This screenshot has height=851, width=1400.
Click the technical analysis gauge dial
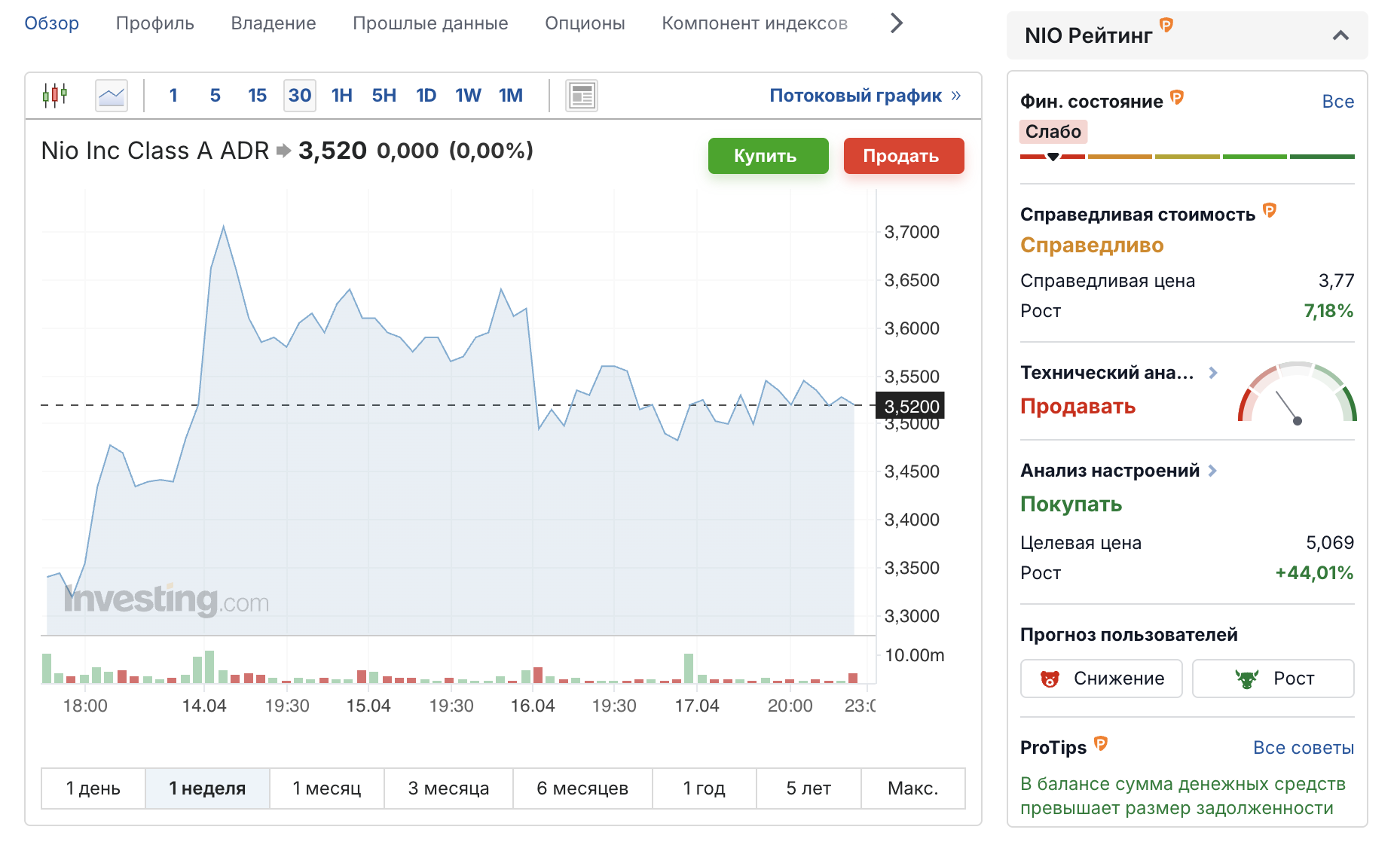pos(1297,393)
